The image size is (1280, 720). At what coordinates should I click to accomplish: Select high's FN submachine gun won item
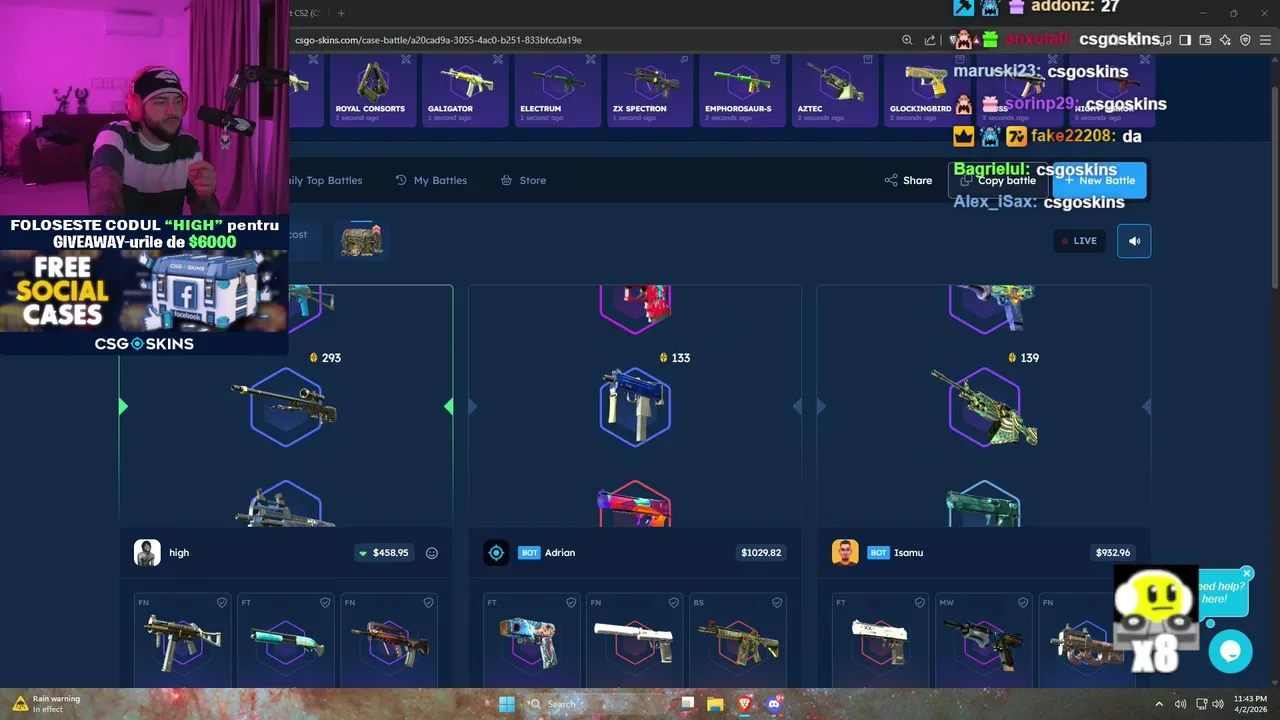tap(182, 638)
